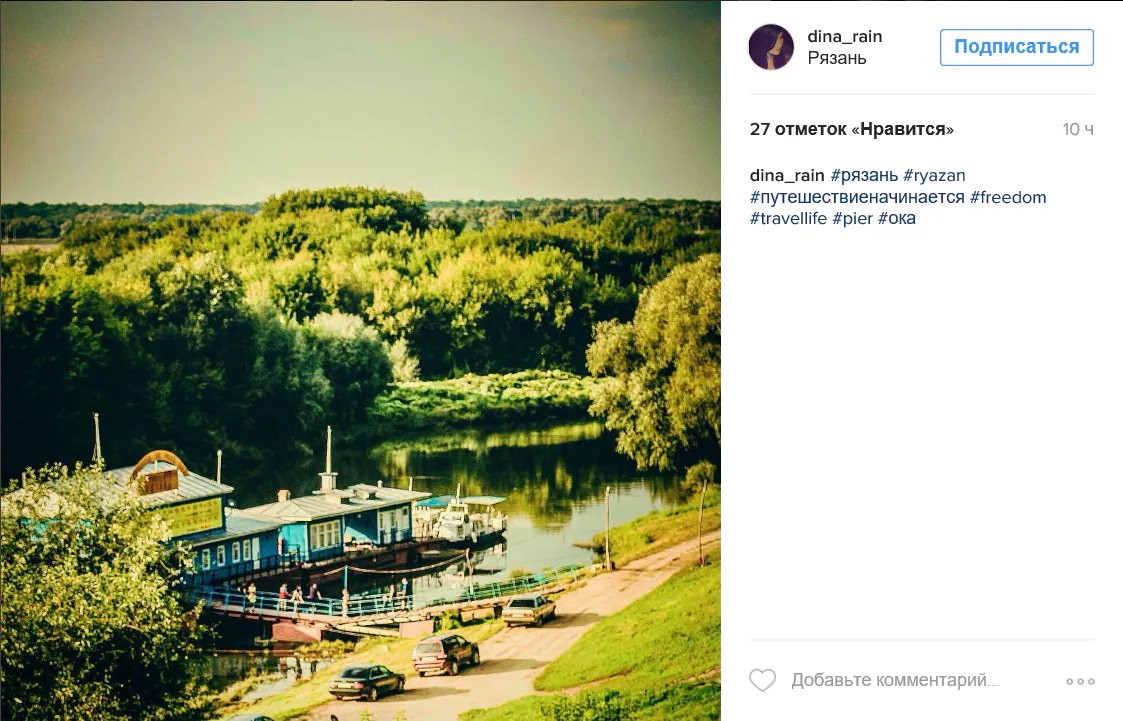
Task: Click the heart like icon
Action: [762, 680]
